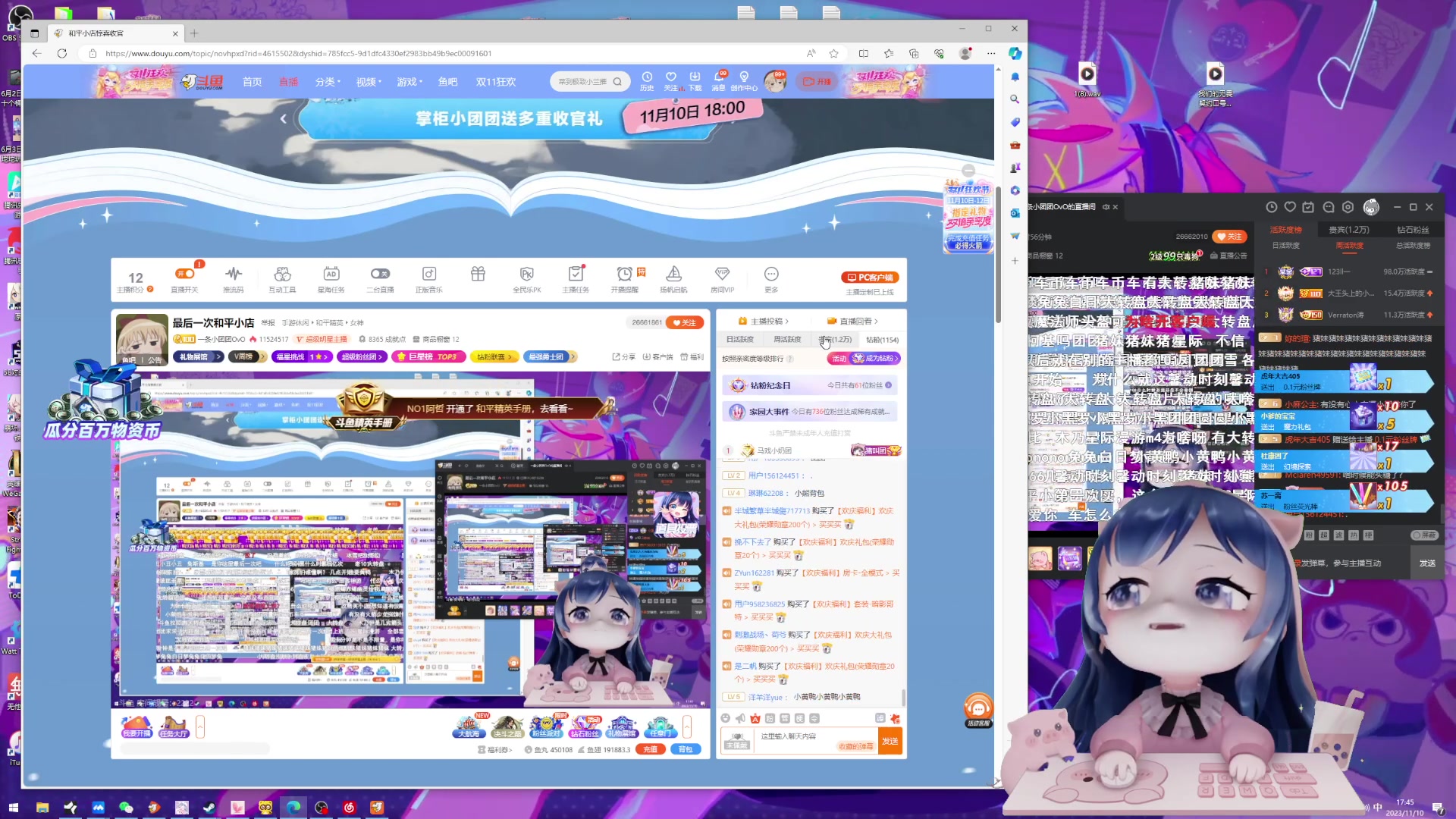Screen dimensions: 1456x819
Task: Expand the 游戏 dropdown in top navigation
Action: point(409,82)
